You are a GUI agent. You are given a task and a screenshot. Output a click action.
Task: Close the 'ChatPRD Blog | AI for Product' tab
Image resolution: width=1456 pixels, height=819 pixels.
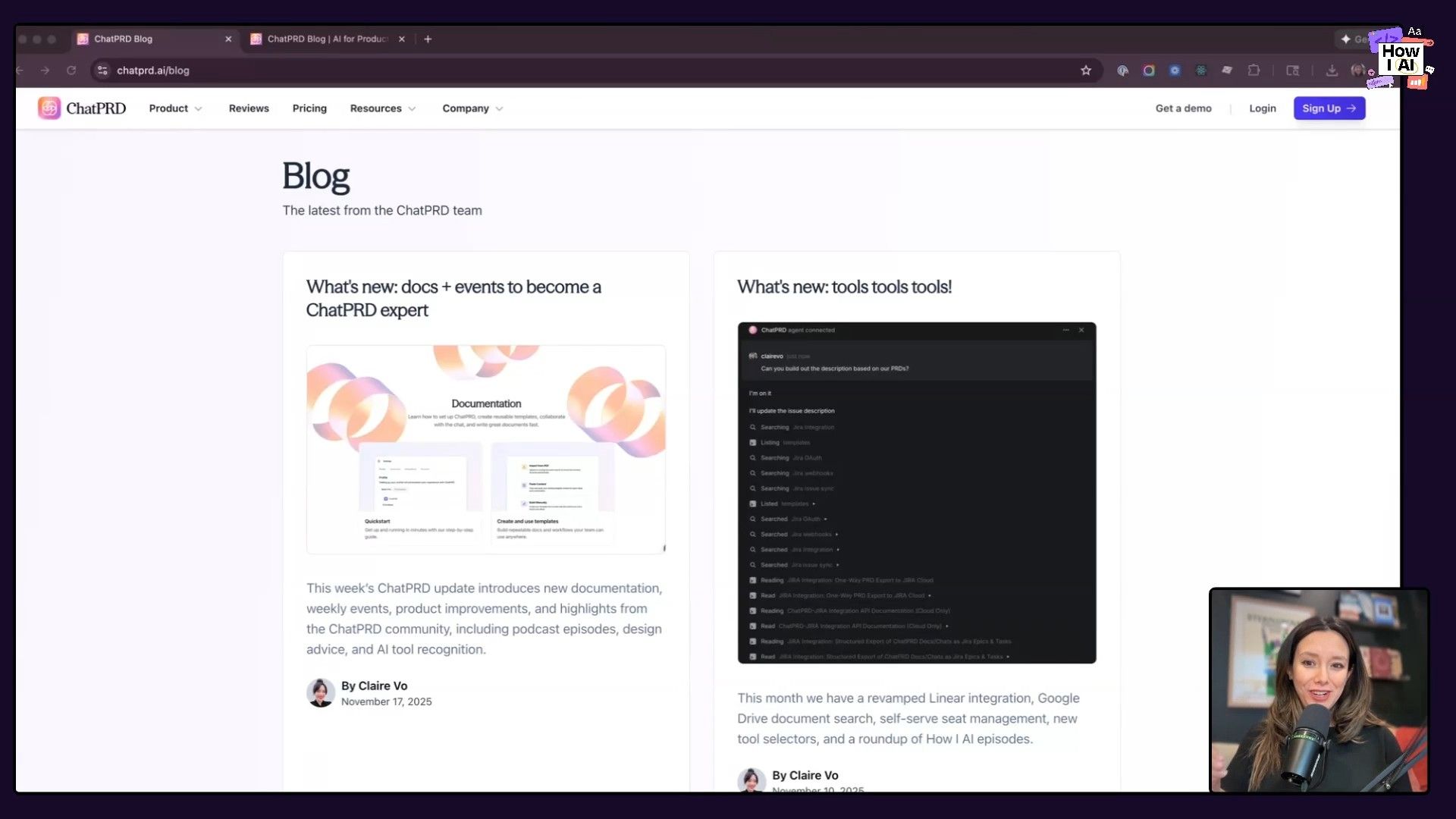coord(402,39)
